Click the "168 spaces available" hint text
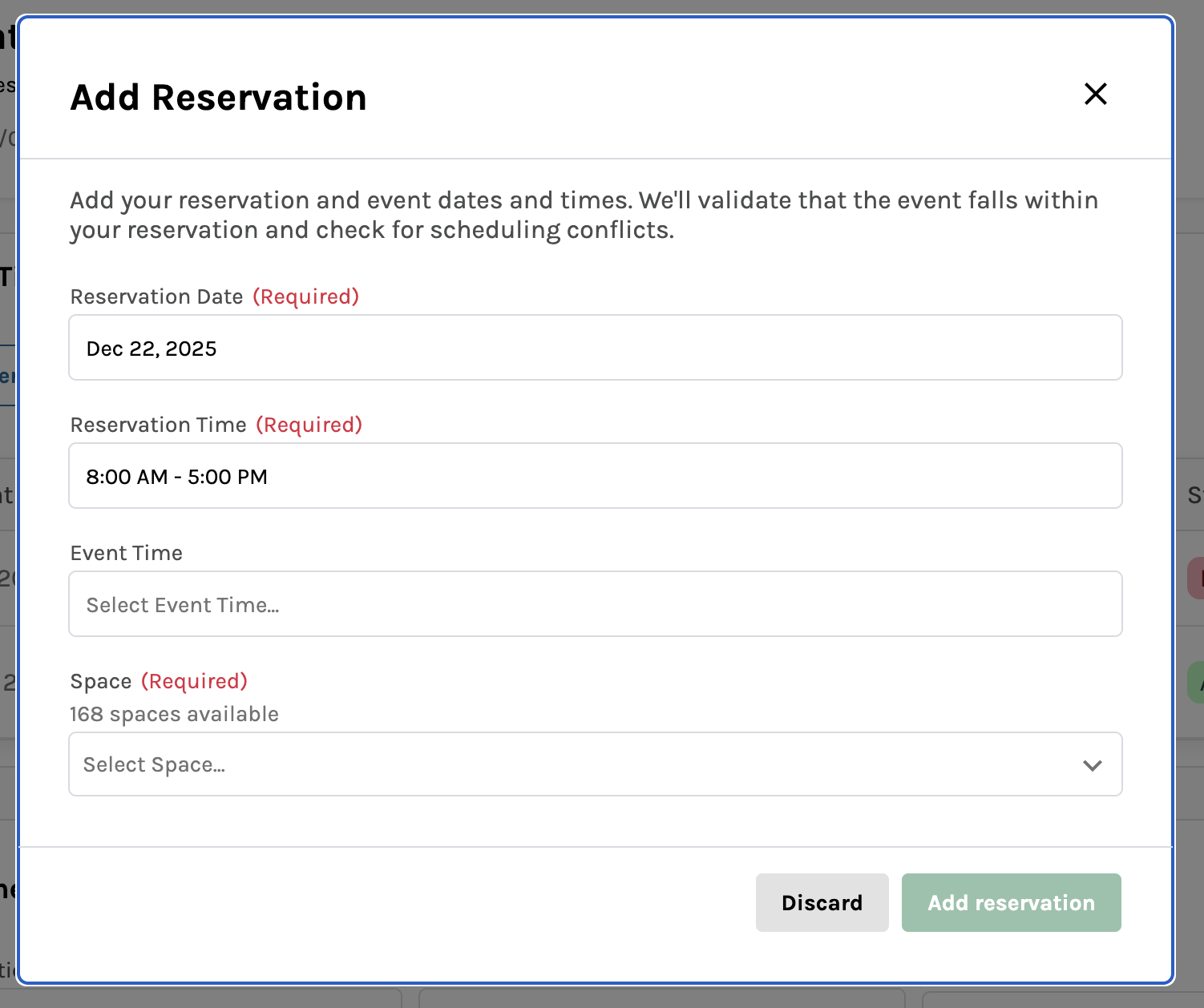This screenshot has width=1204, height=1008. pyautogui.click(x=174, y=714)
